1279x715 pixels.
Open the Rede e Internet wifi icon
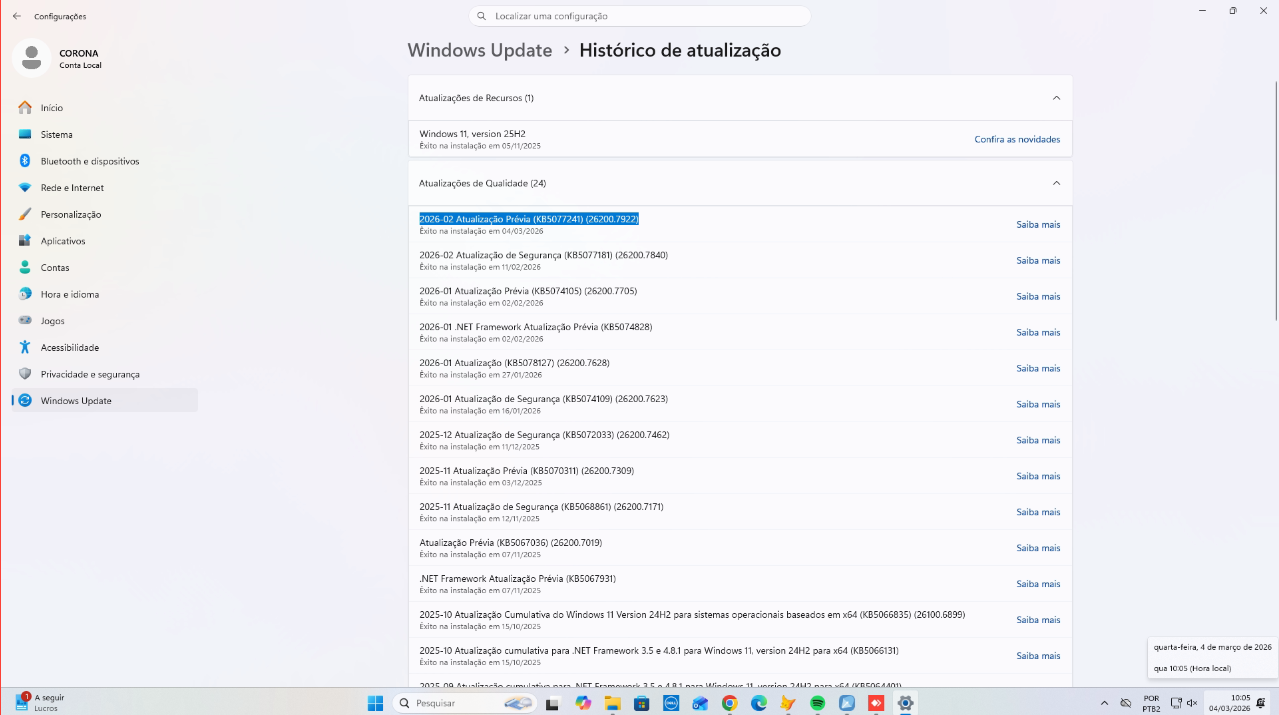click(25, 187)
